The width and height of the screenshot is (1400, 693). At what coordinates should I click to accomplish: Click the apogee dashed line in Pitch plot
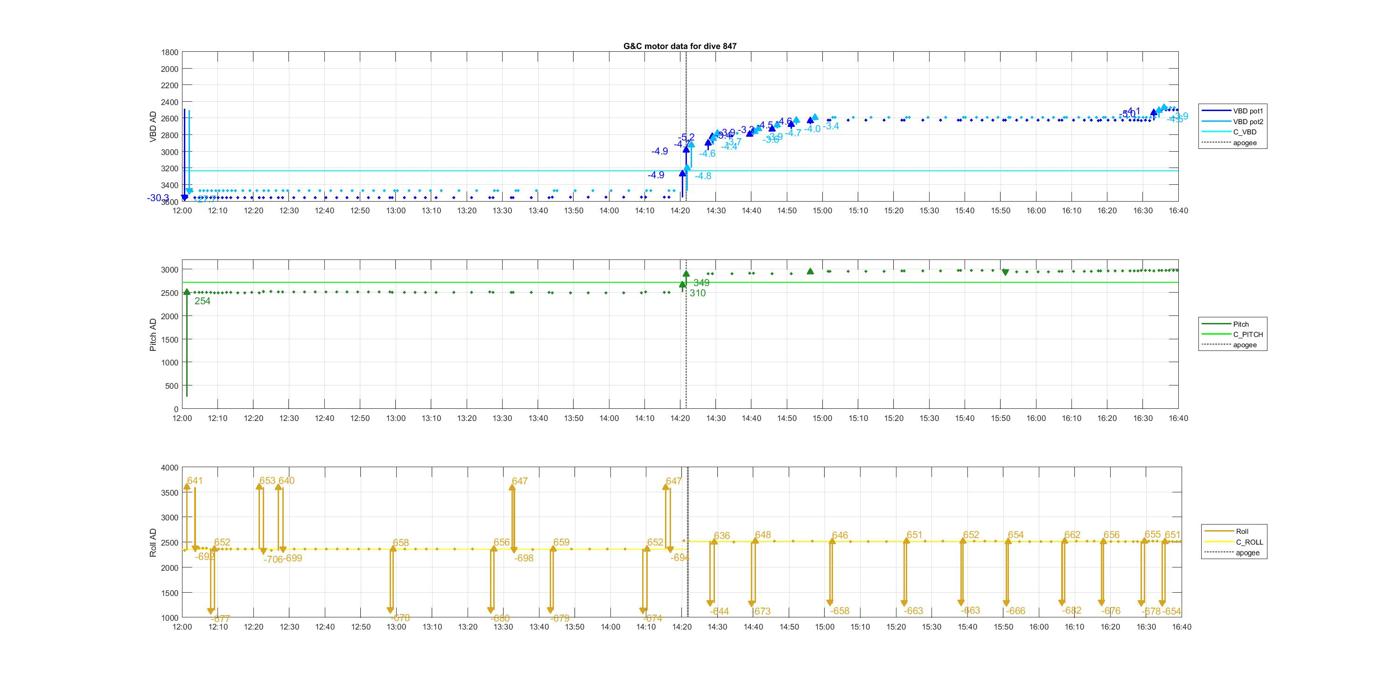pos(686,335)
